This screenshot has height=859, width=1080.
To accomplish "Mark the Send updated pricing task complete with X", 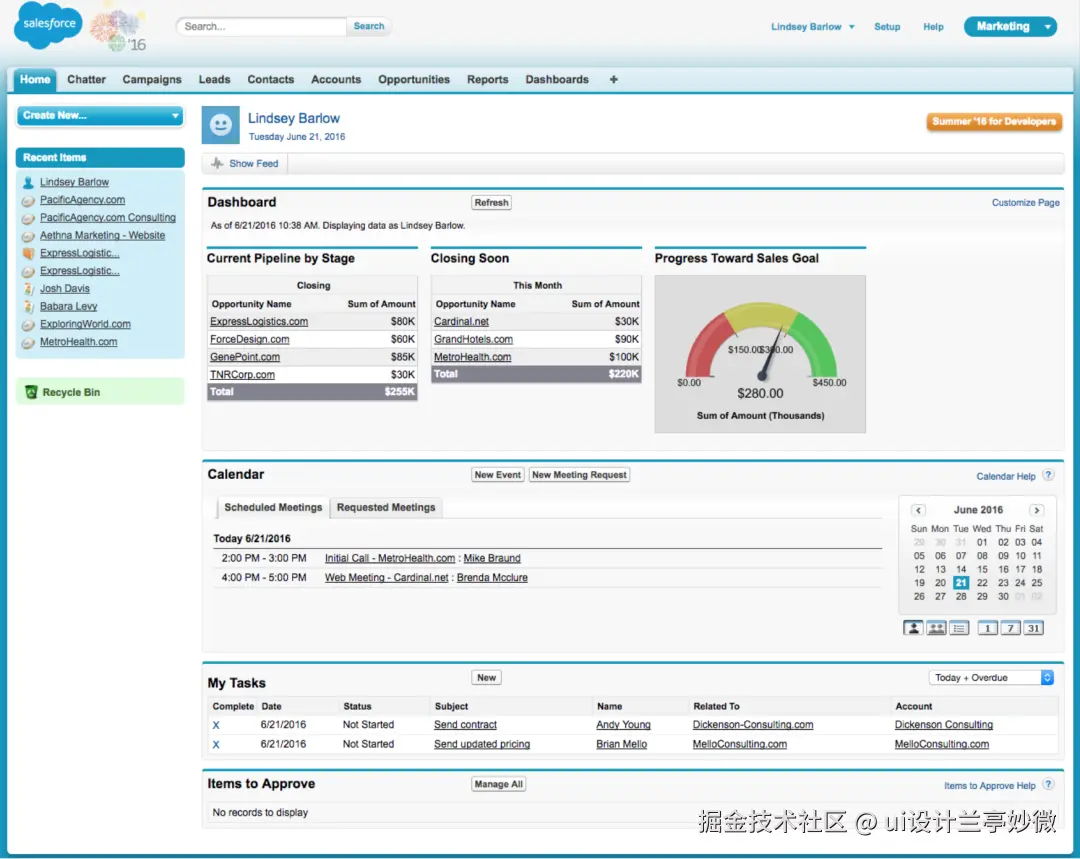I will click(216, 745).
